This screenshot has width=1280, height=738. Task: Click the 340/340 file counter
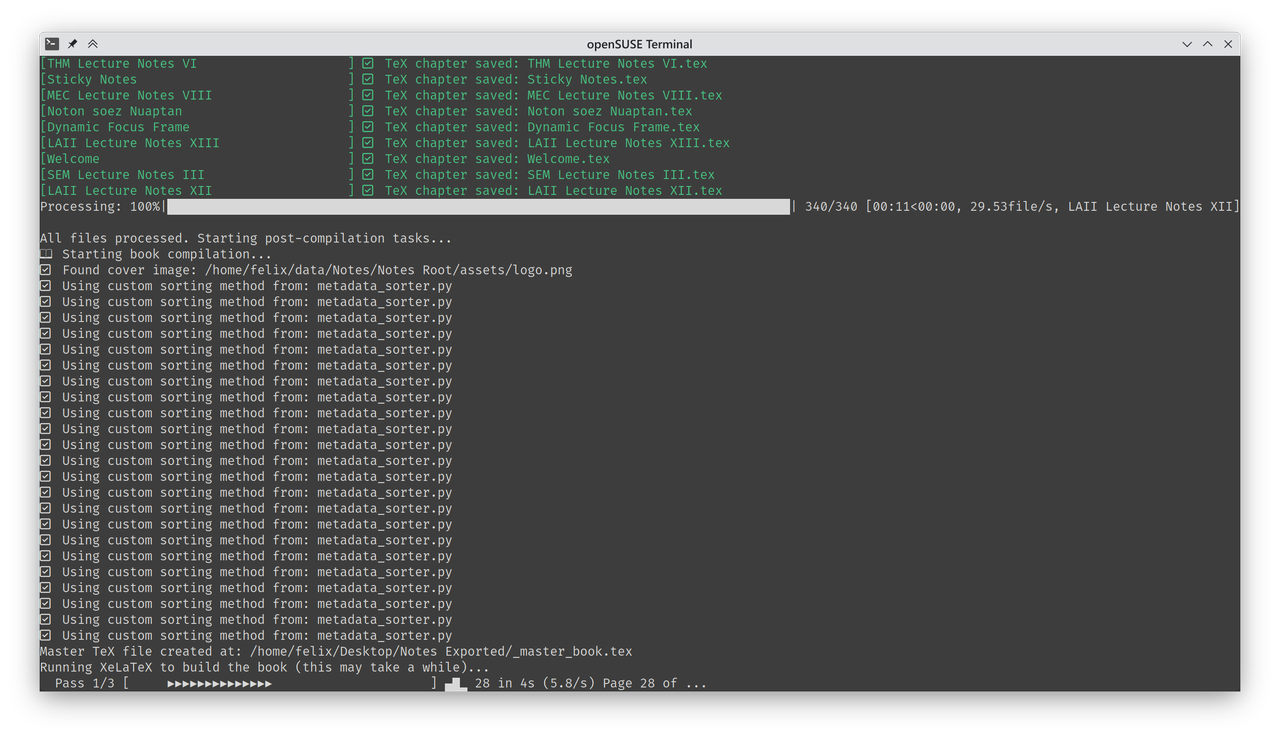[831, 206]
